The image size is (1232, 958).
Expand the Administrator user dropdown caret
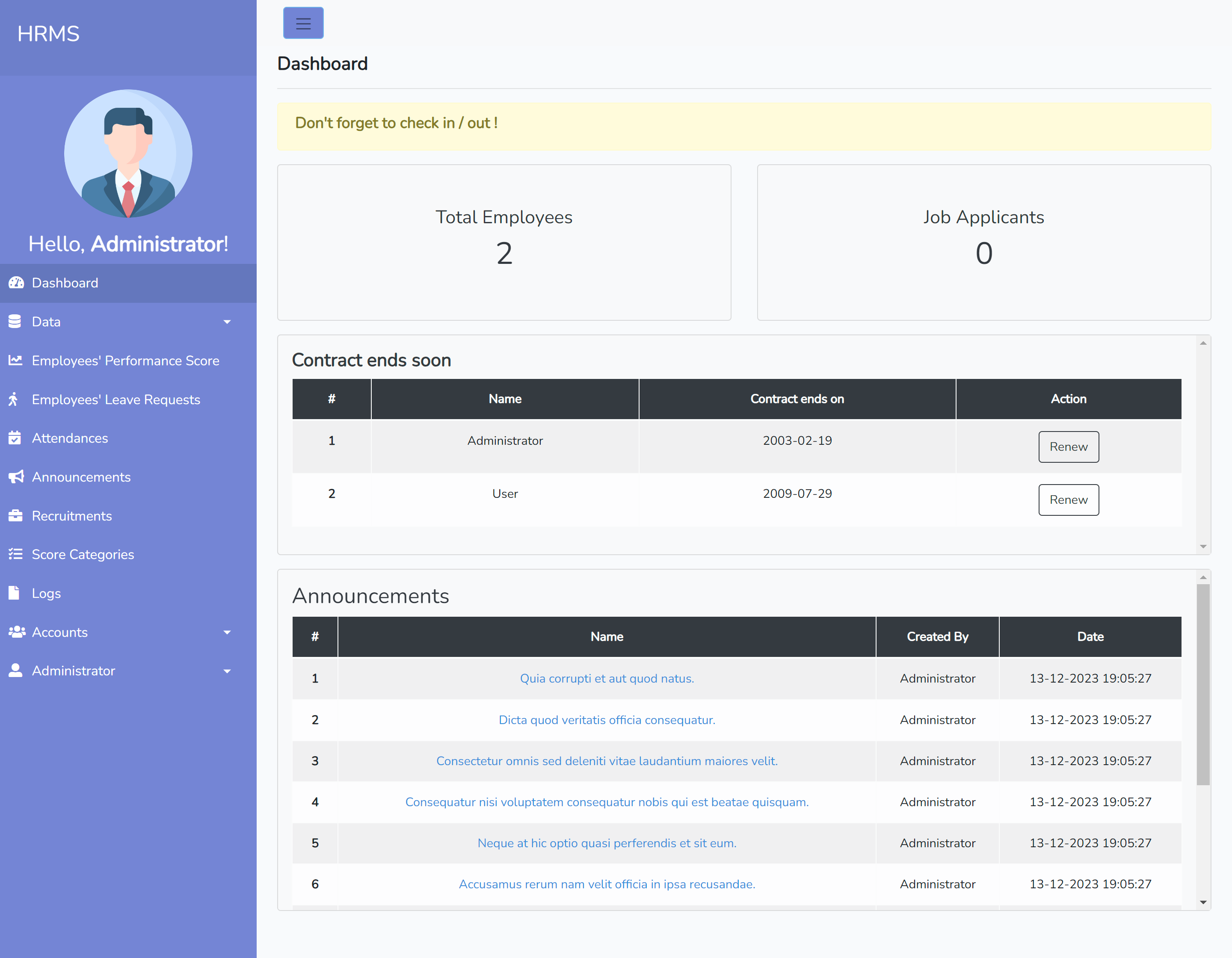point(227,671)
